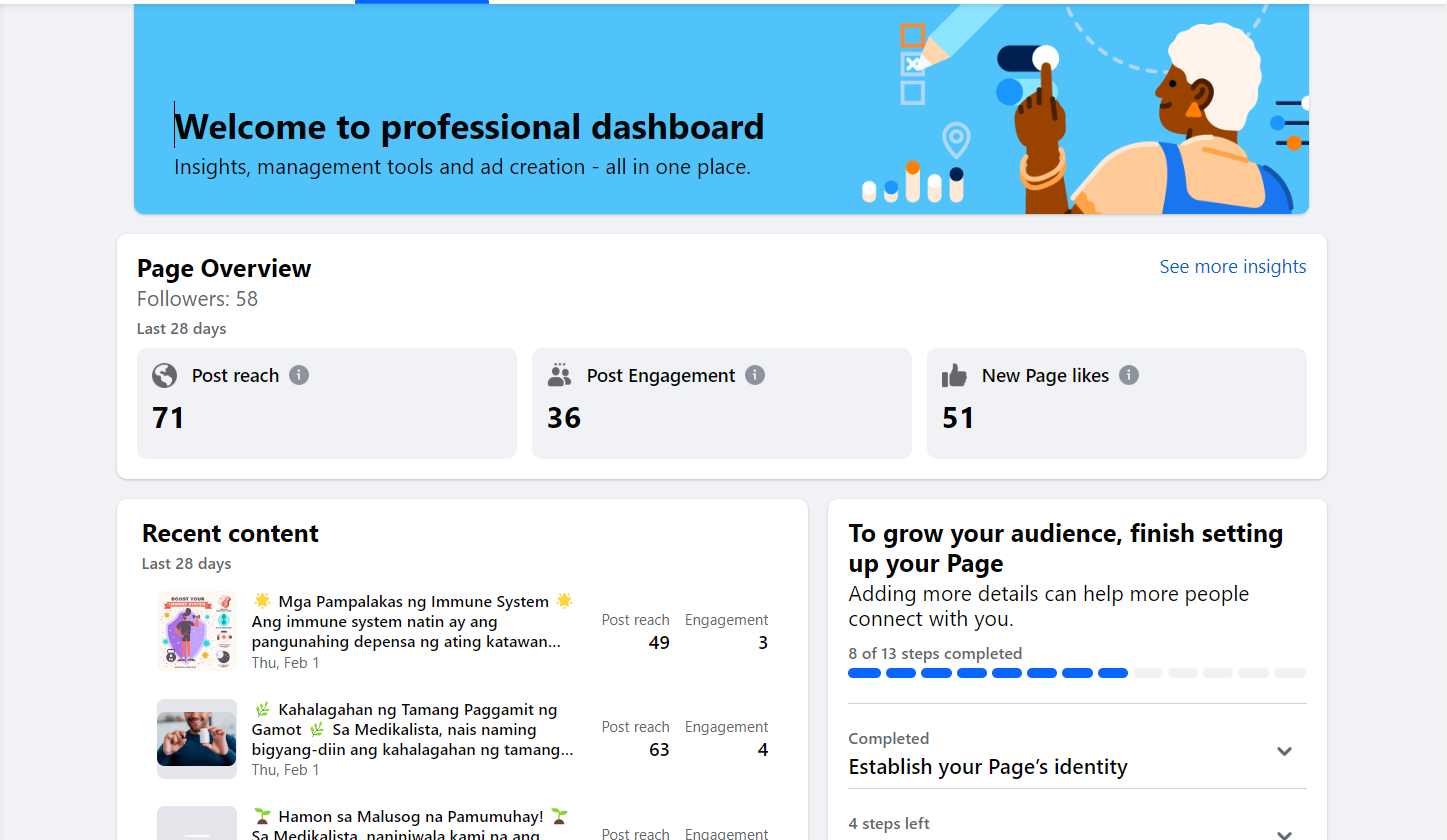Open Mga Pampalakas ng Immune System post
1447x840 pixels.
(413, 621)
